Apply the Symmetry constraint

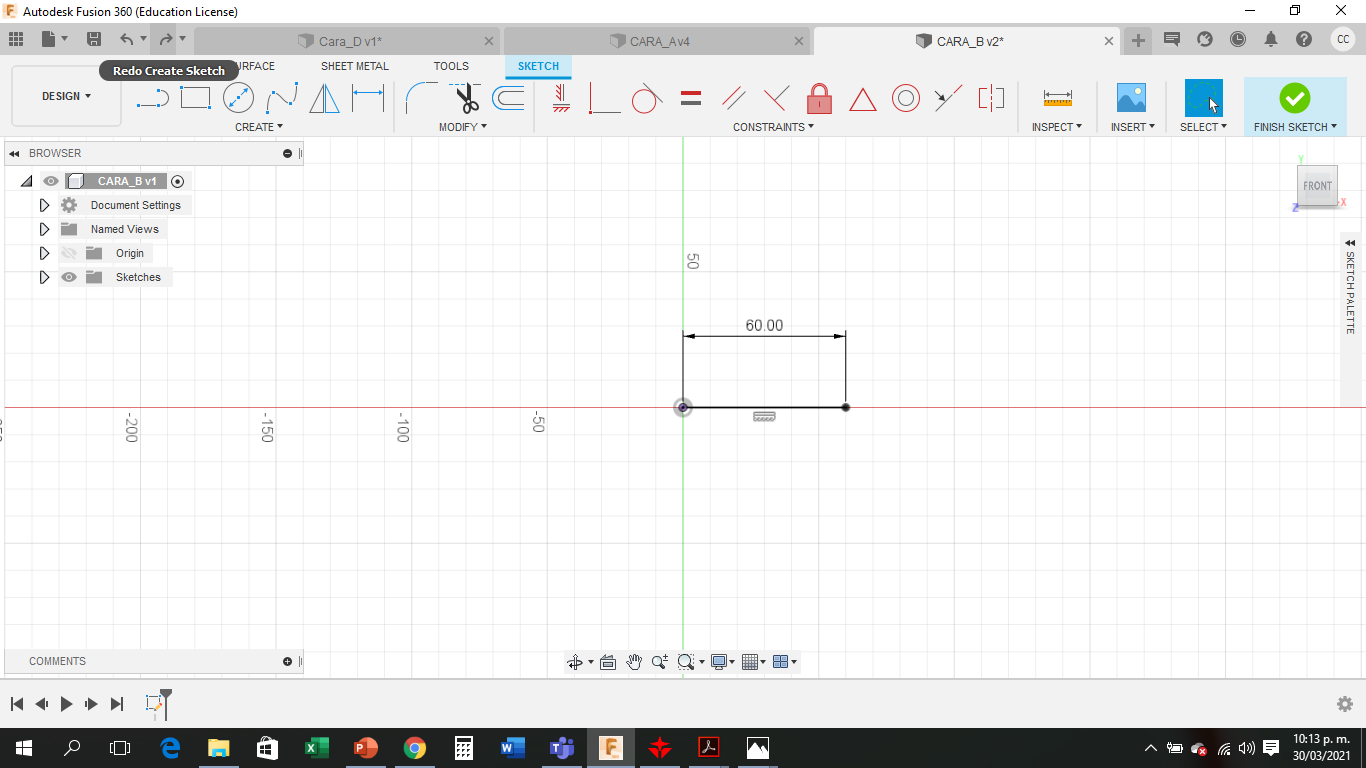[x=991, y=98]
